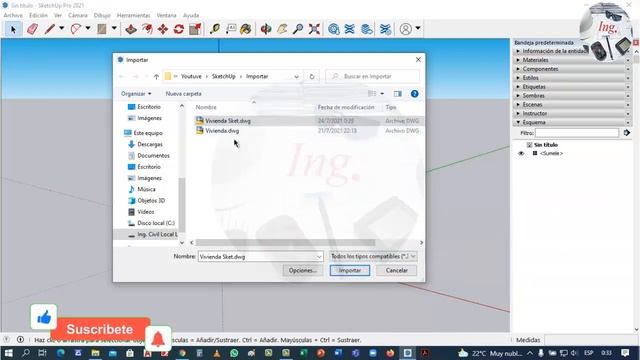Screen dimensions: 640x360
Task: Open the Ventana menu
Action: (x=167, y=15)
